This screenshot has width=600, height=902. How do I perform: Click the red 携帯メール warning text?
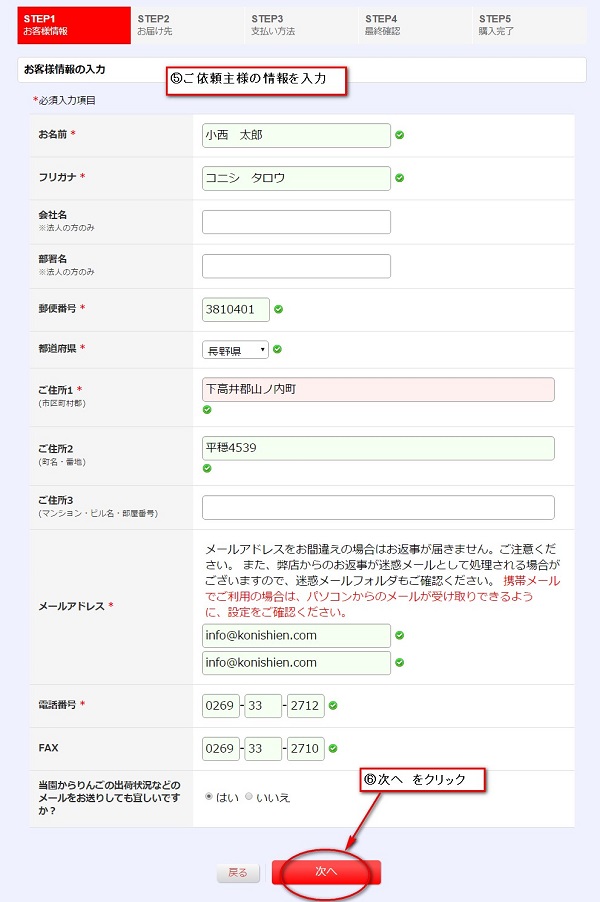coord(383,597)
